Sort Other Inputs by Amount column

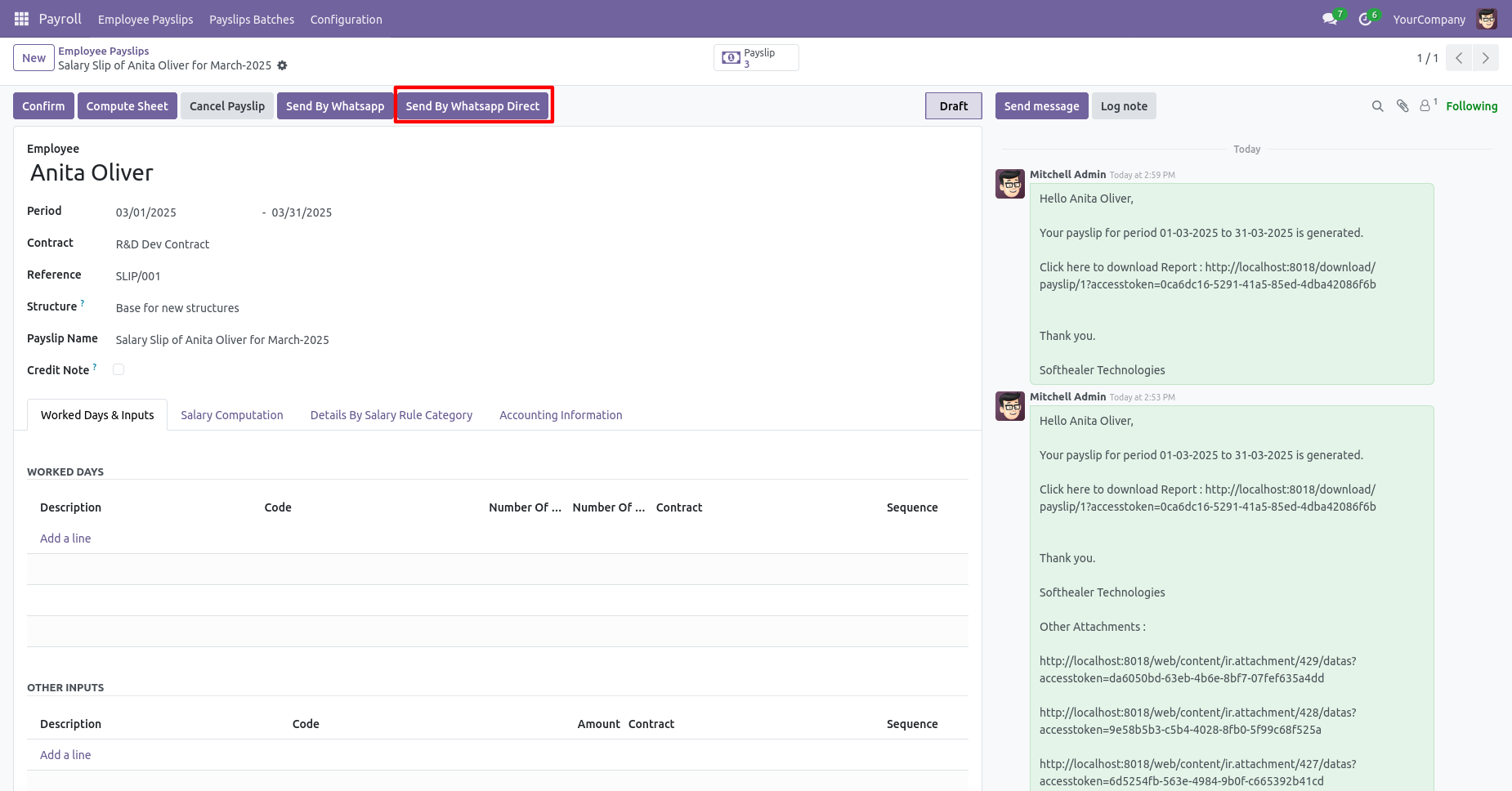tap(598, 724)
